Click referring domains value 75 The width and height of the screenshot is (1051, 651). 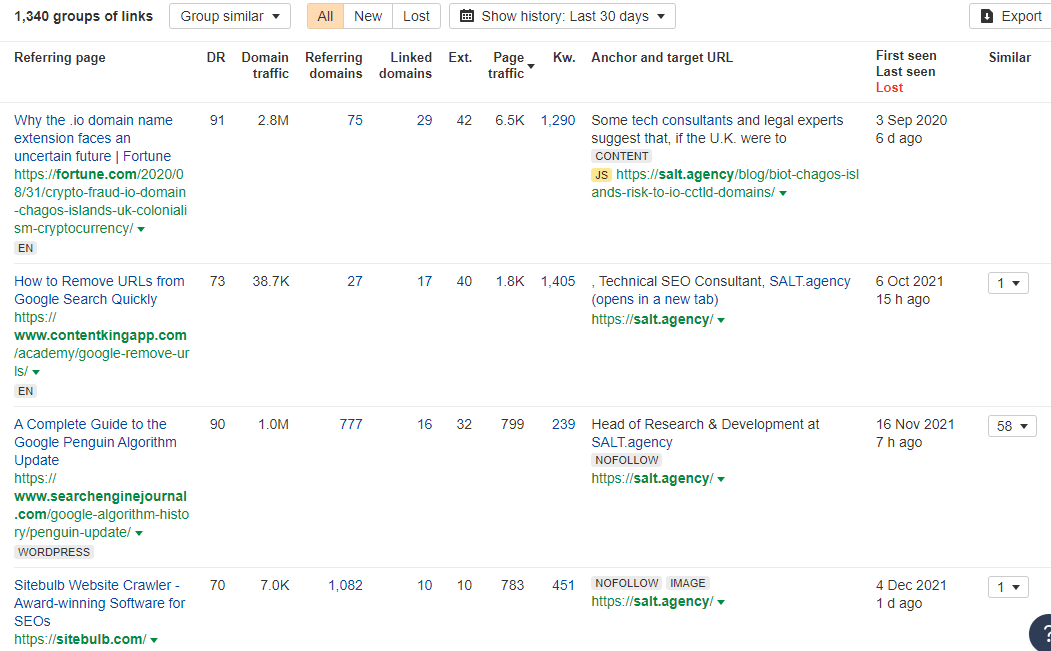[355, 121]
